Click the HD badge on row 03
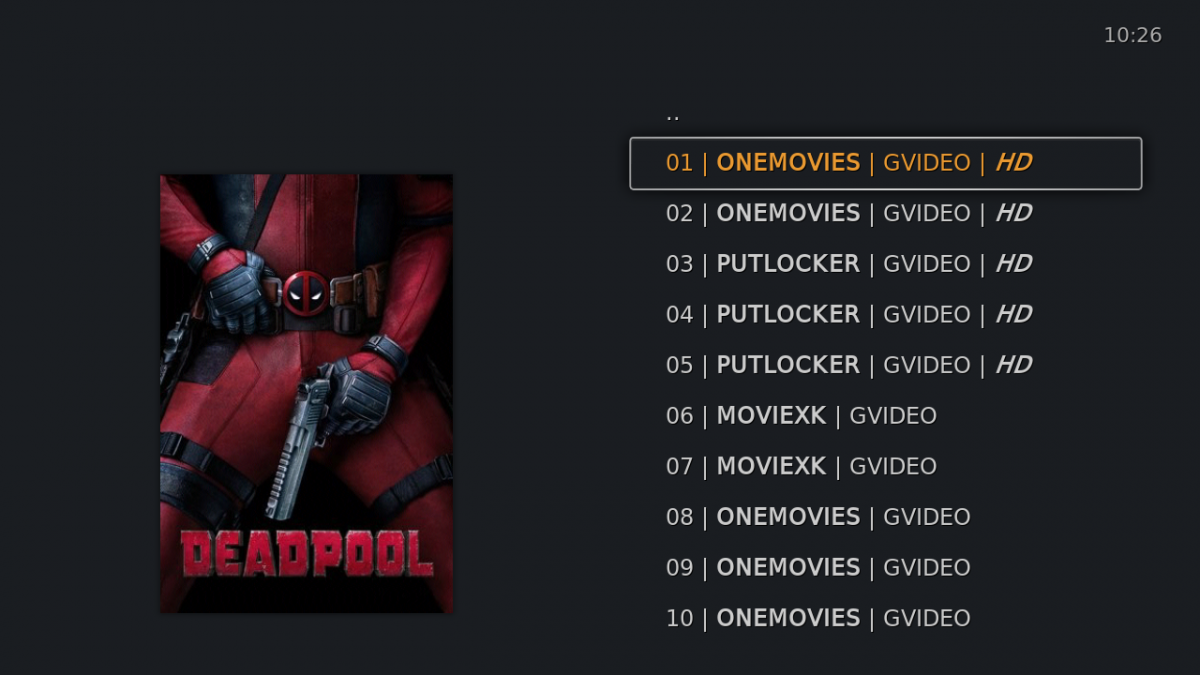The image size is (1200, 675). click(x=1013, y=264)
